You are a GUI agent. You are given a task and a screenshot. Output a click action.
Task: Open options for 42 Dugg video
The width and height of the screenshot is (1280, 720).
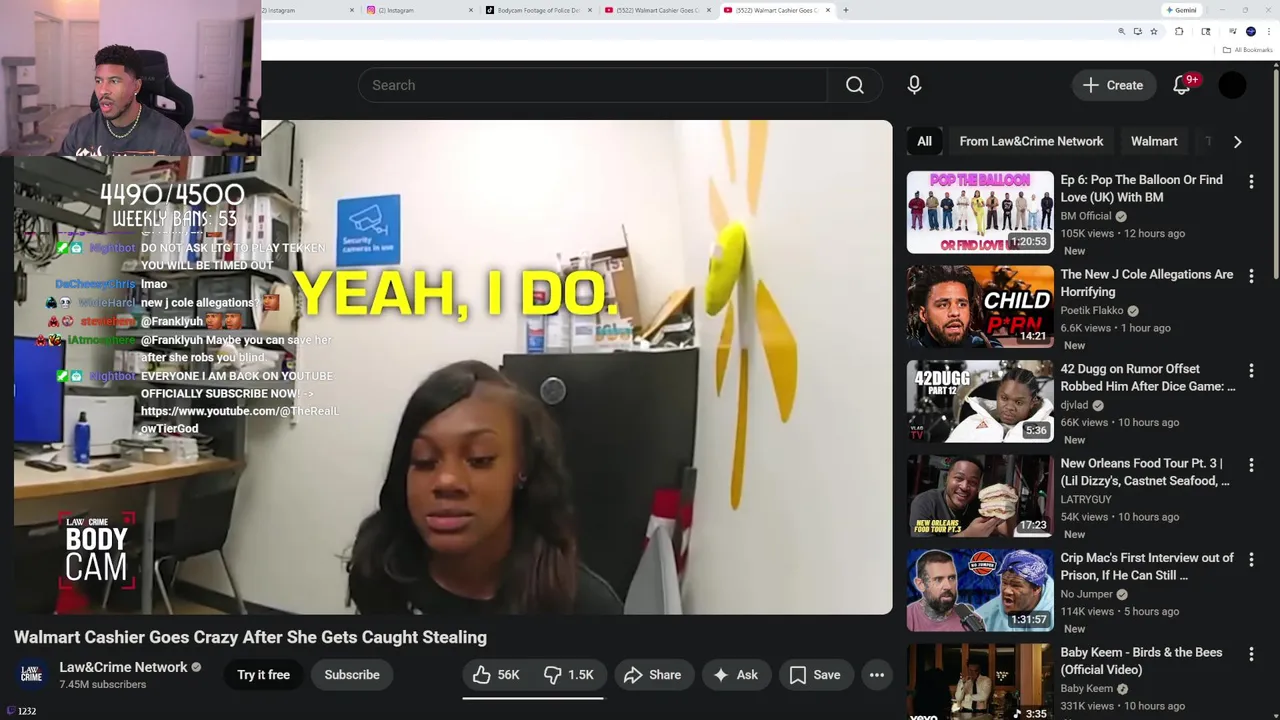1251,370
